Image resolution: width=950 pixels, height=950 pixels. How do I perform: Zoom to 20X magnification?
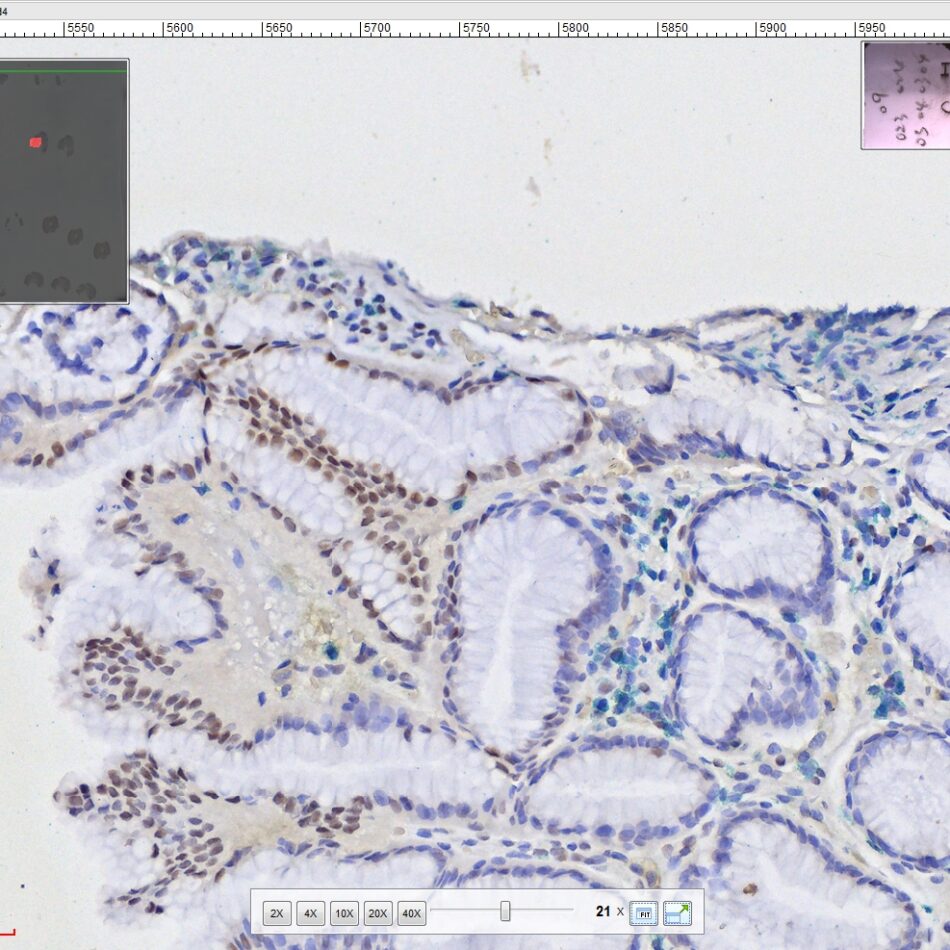(378, 913)
